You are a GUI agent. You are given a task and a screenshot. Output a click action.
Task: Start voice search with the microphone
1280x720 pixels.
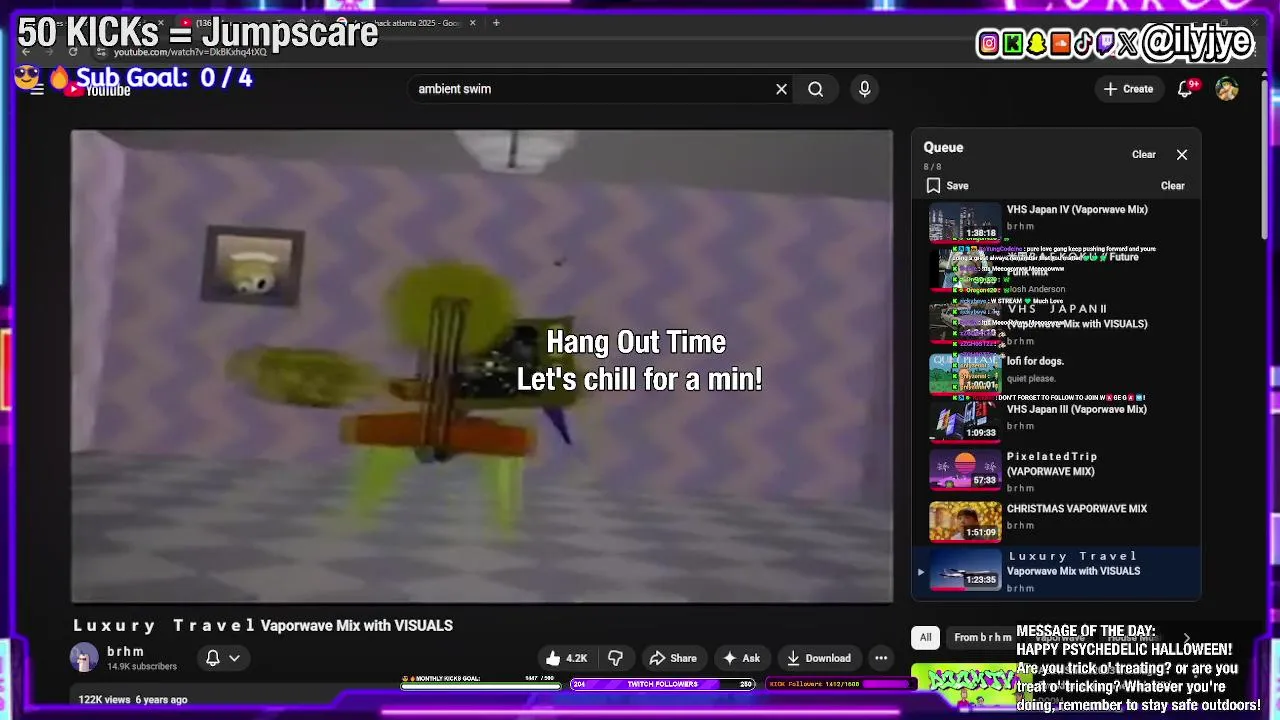point(865,89)
